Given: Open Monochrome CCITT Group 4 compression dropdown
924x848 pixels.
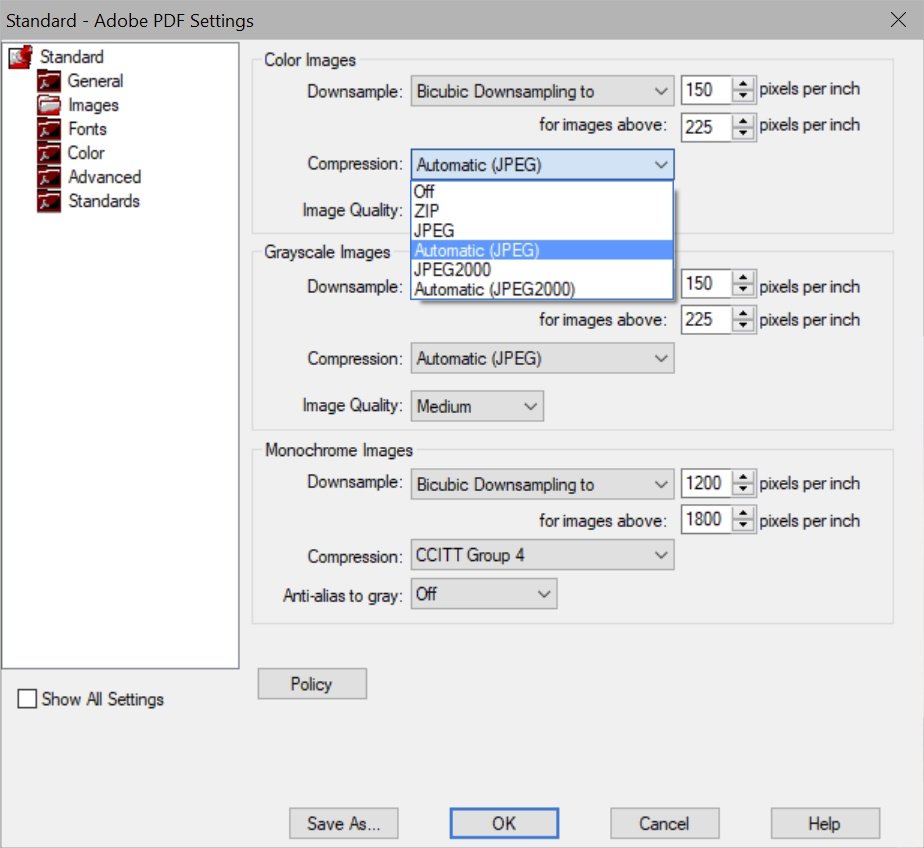Looking at the screenshot, I should [542, 555].
